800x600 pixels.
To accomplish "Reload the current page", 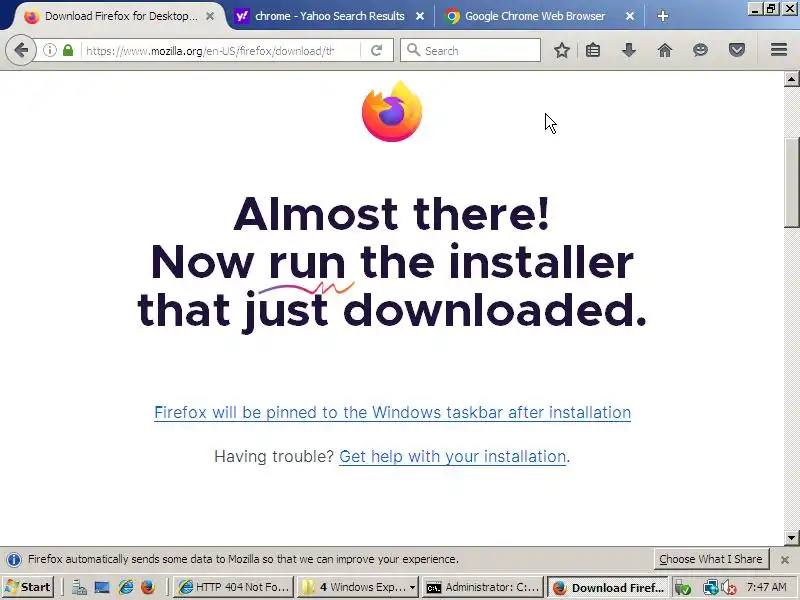I will [377, 50].
